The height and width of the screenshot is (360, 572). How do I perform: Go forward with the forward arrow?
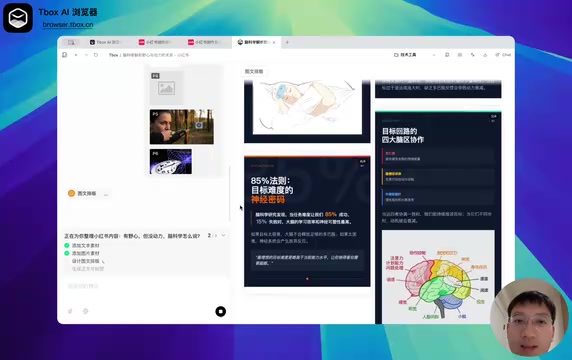[x=86, y=55]
